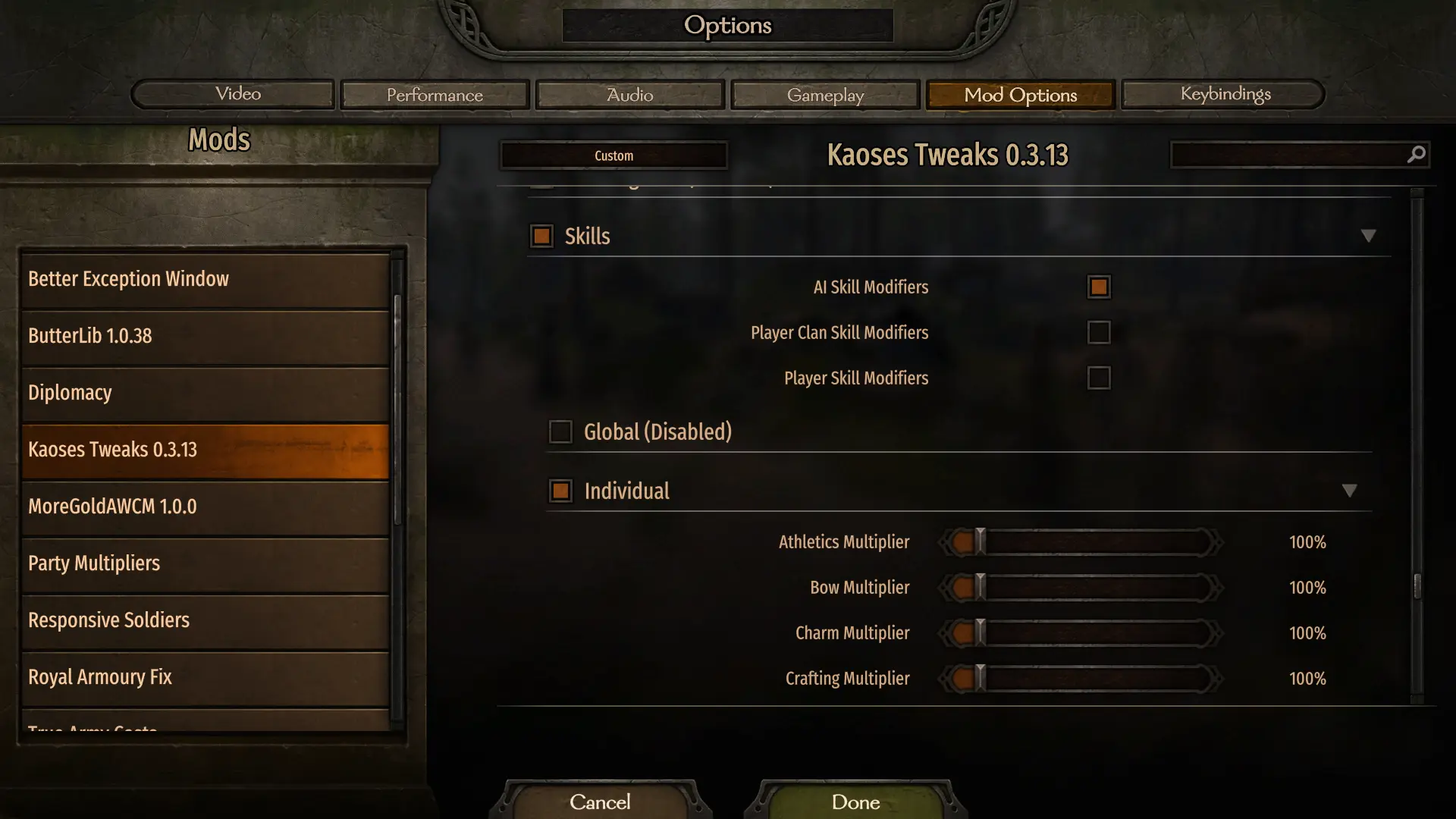Click the Party Multipliers mod entry
Screen dimensions: 1456x819
[205, 563]
